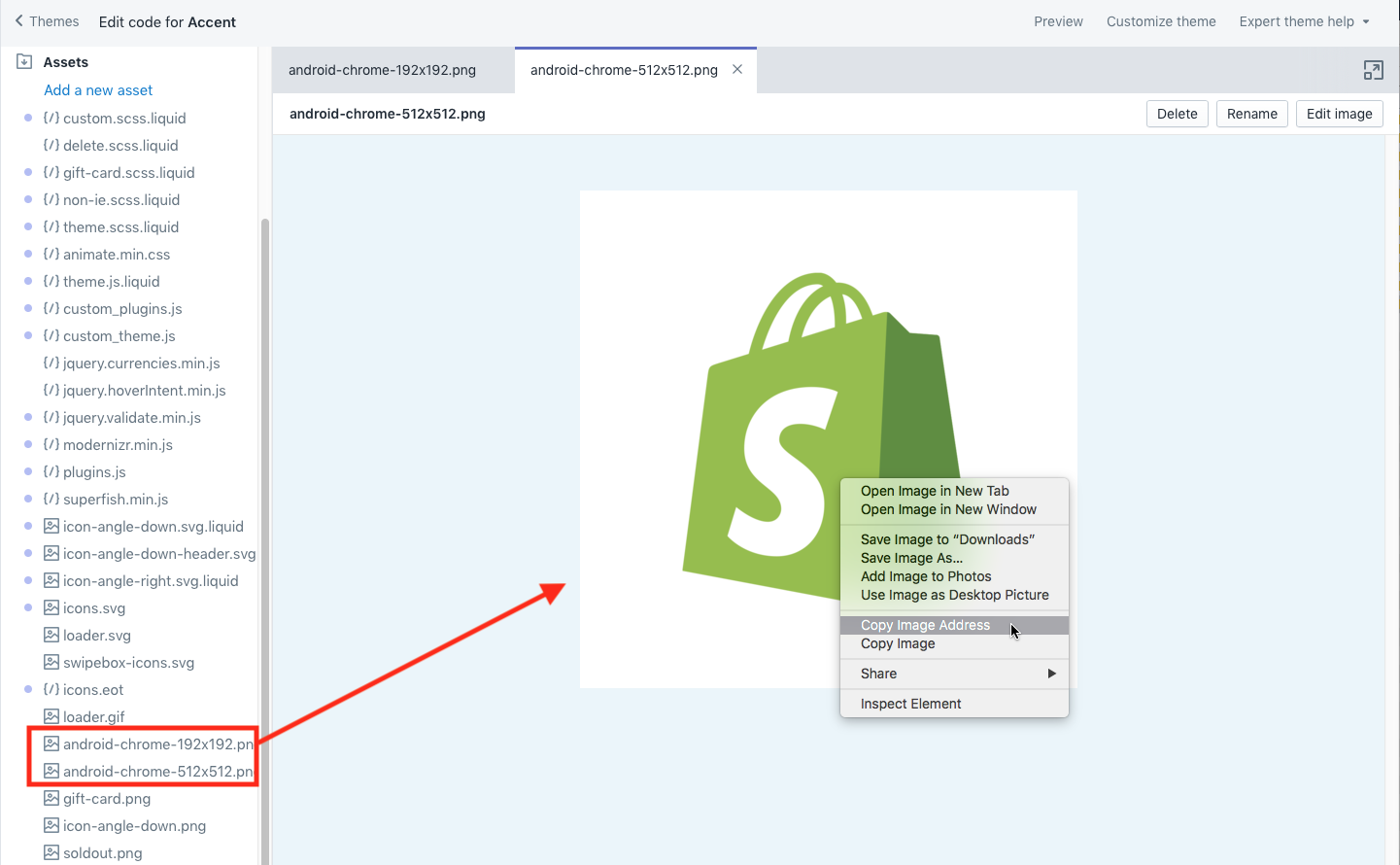Click the image icon beside icon-angle-down-header.svg
Image resolution: width=1400 pixels, height=865 pixels.
tap(51, 553)
